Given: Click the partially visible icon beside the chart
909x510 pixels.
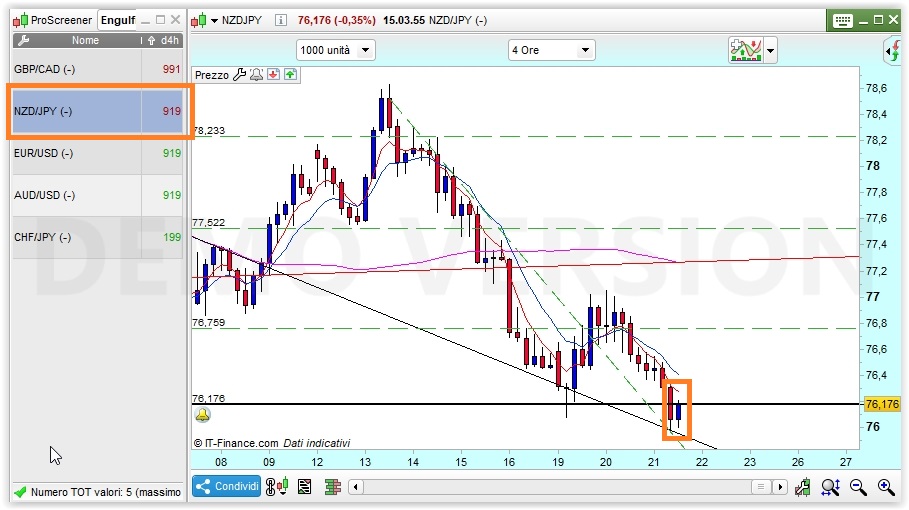Looking at the screenshot, I should pos(893,51).
